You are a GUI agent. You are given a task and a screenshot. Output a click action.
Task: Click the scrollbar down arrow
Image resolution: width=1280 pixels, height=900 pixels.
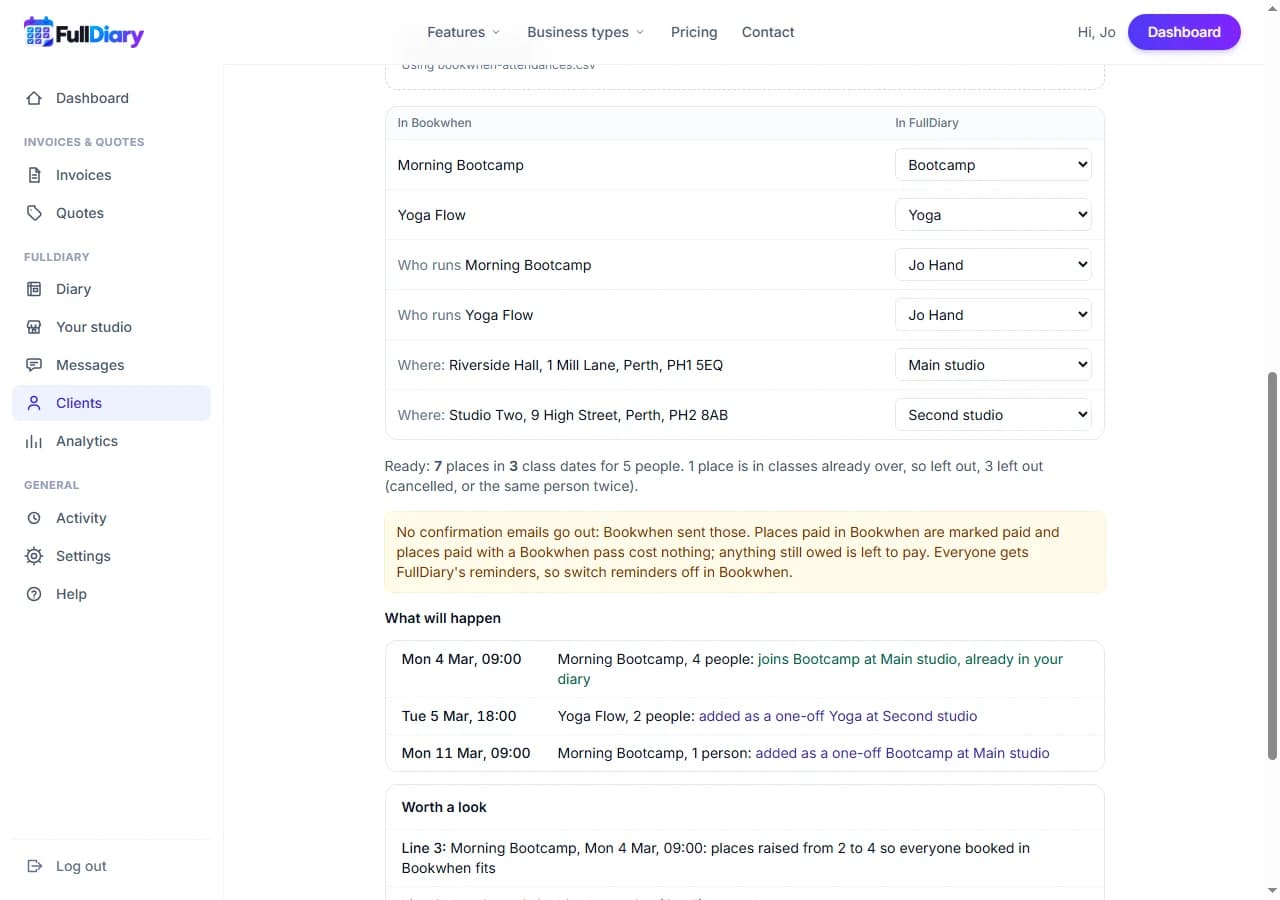[x=1272, y=891]
